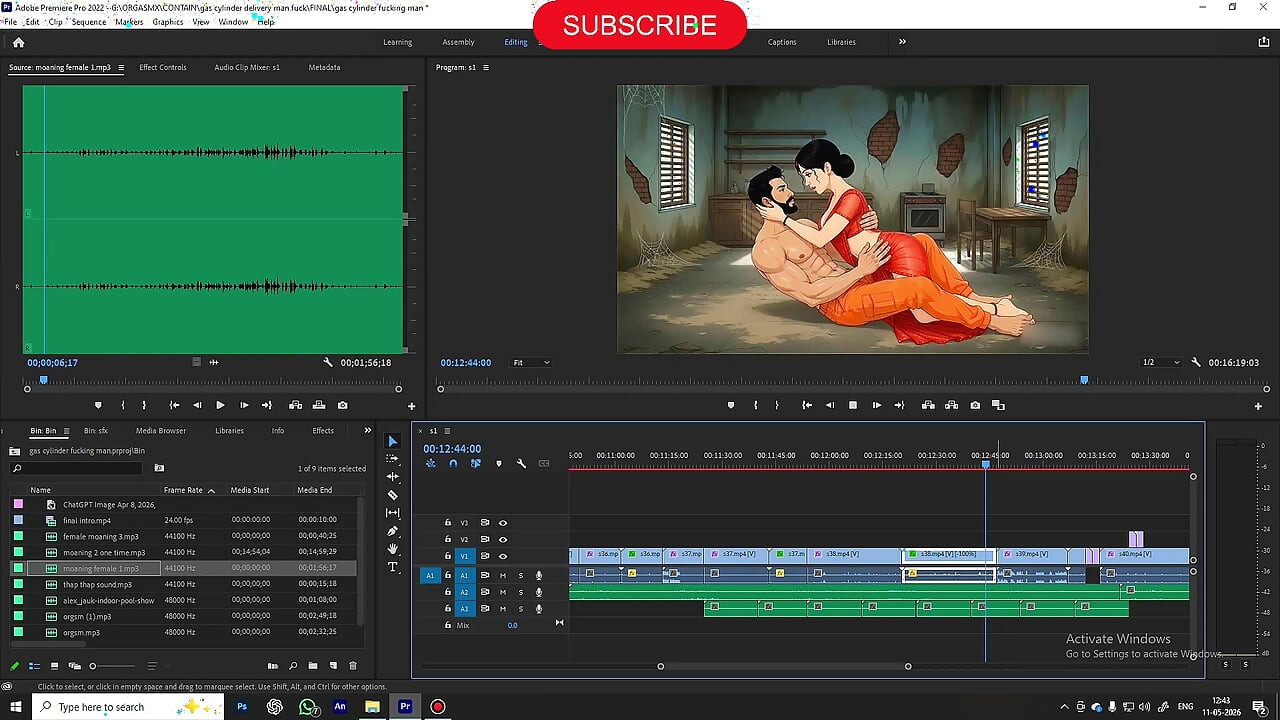The width and height of the screenshot is (1280, 720).
Task: Switch to the Assembly workspace
Action: click(458, 42)
